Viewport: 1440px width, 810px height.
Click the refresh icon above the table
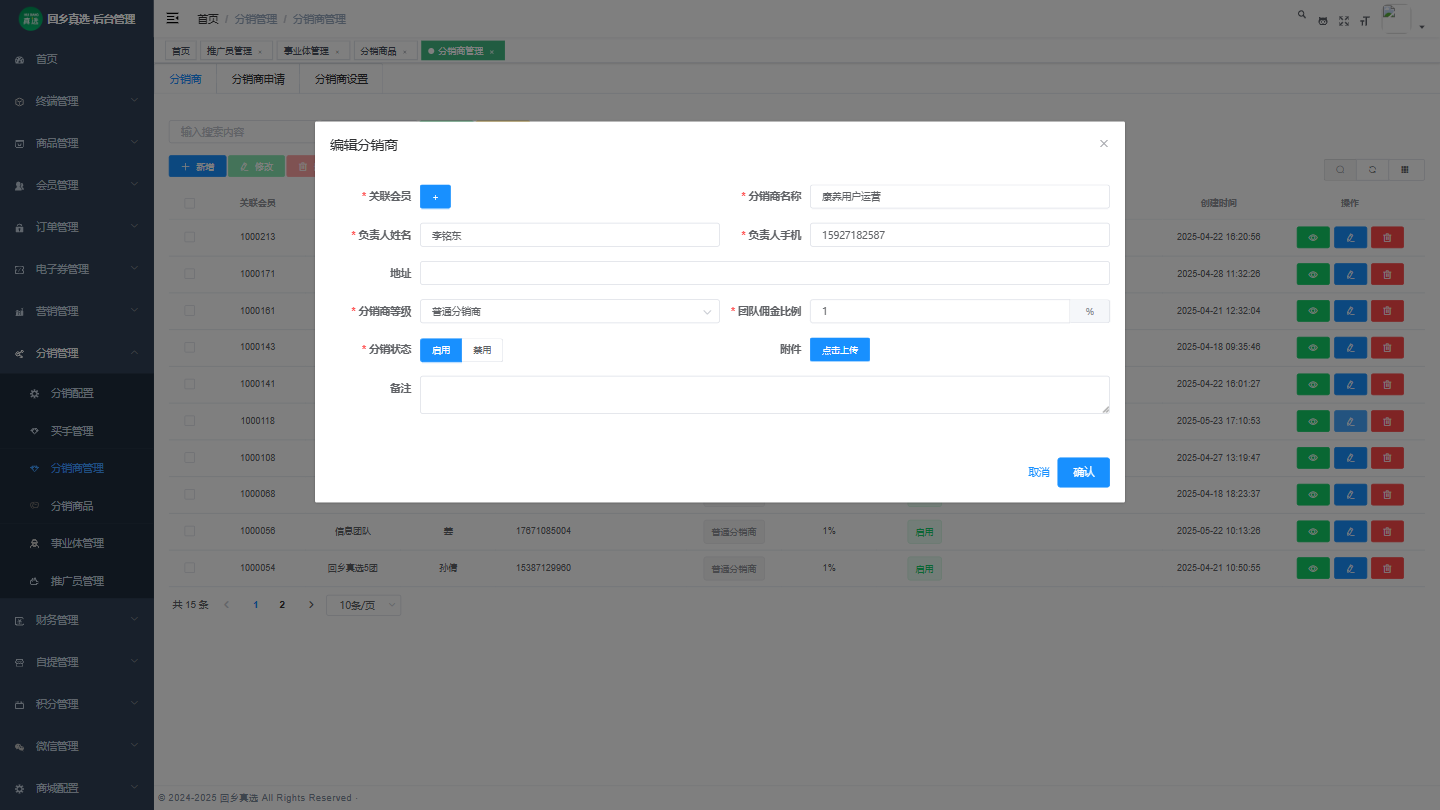1373,170
